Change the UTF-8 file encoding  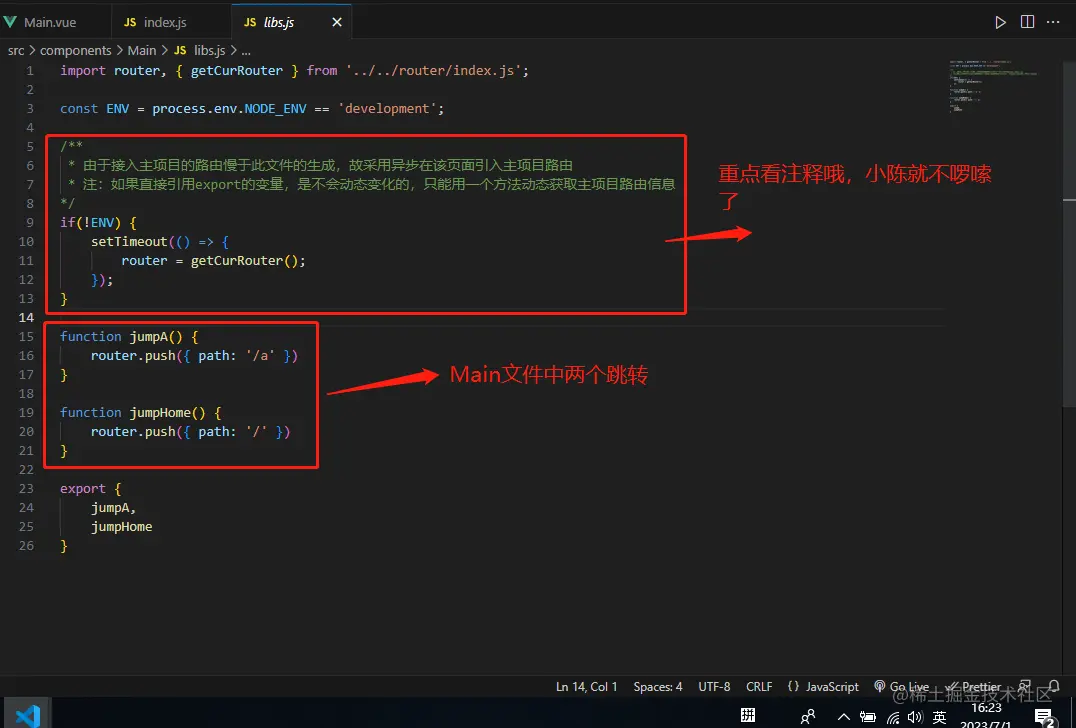point(714,686)
